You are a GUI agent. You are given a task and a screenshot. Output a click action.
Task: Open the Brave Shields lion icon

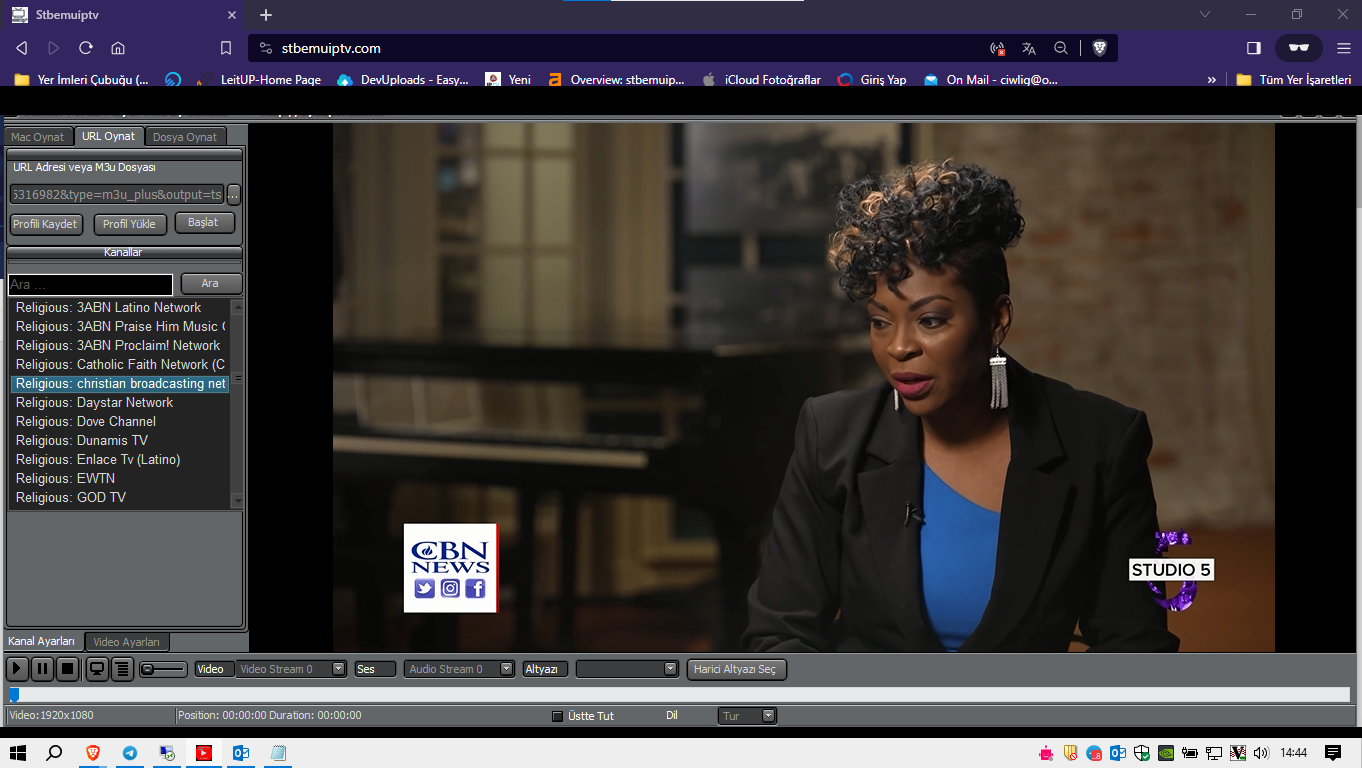(1100, 48)
